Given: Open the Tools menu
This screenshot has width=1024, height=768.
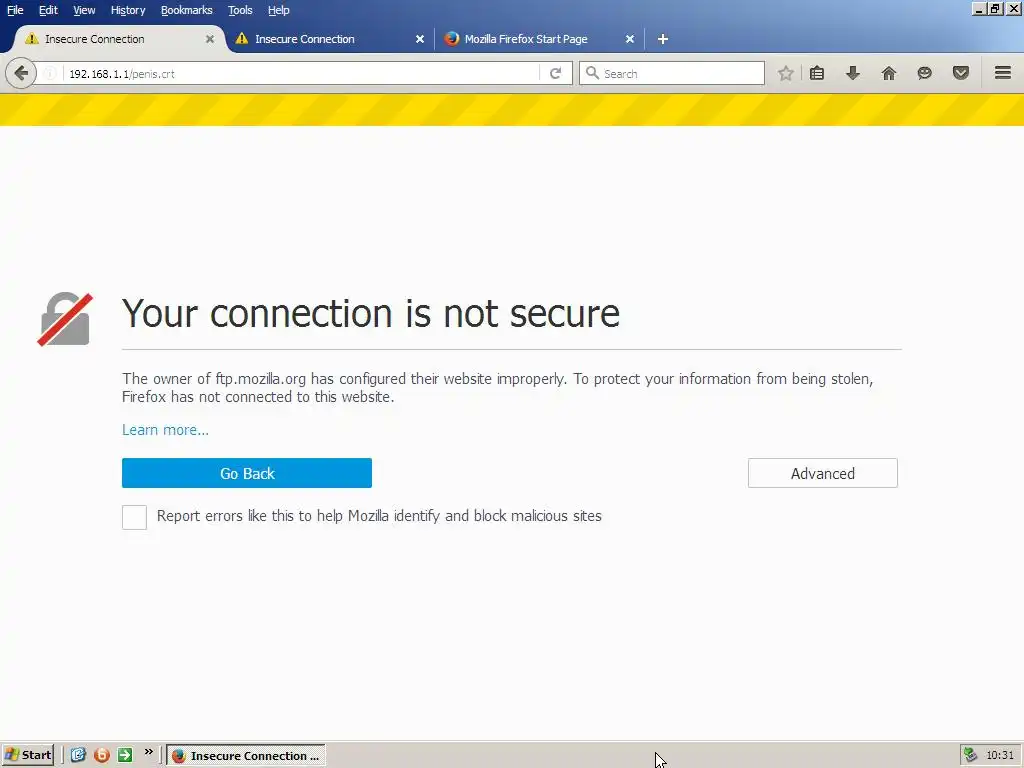Looking at the screenshot, I should click(240, 10).
